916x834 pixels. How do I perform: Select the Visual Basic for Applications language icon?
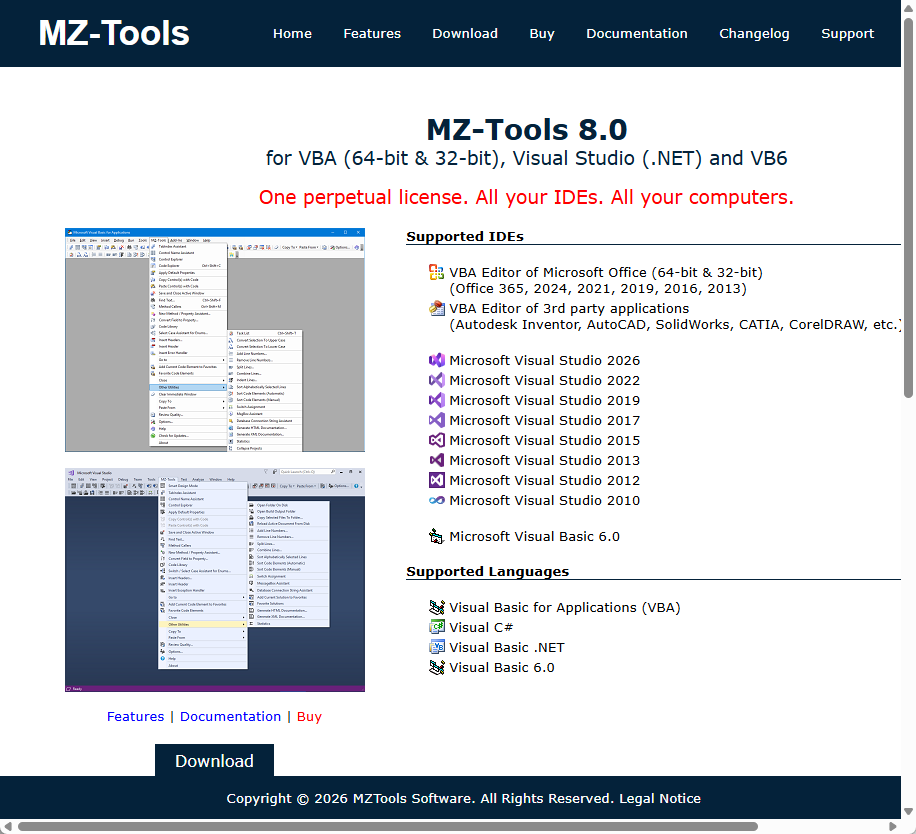435,607
